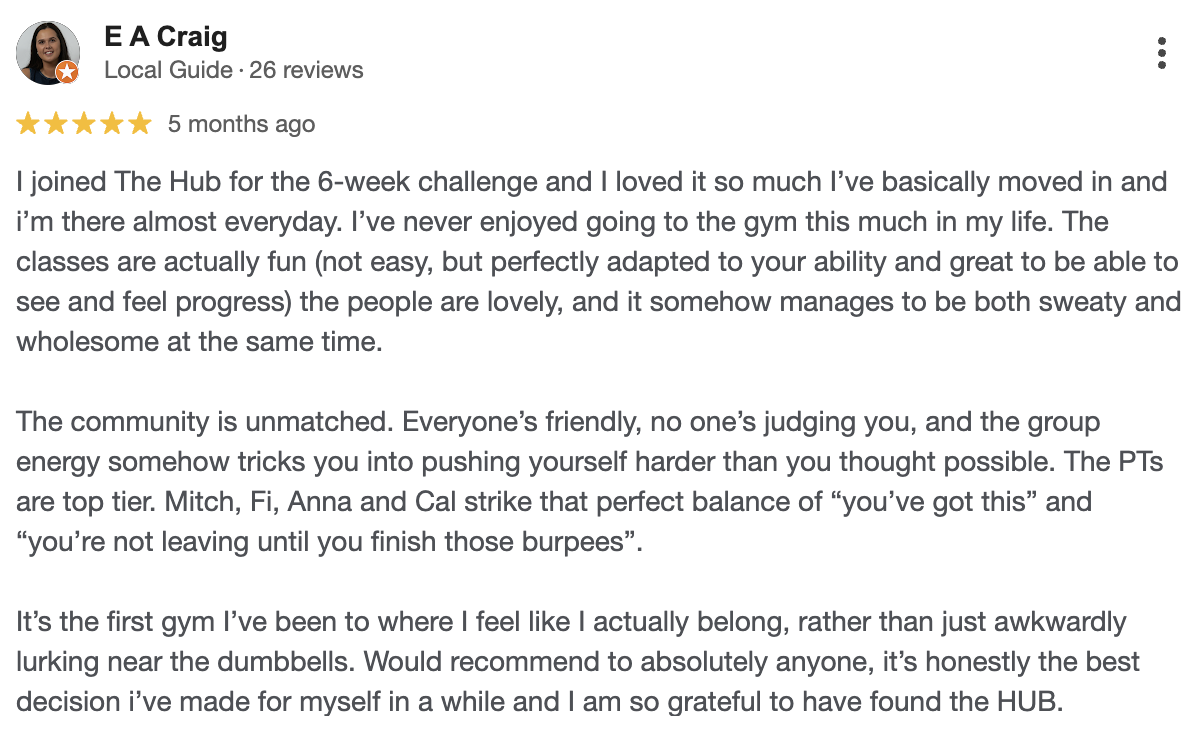1184x732 pixels.
Task: Click the fifth rating star
Action: click(140, 124)
